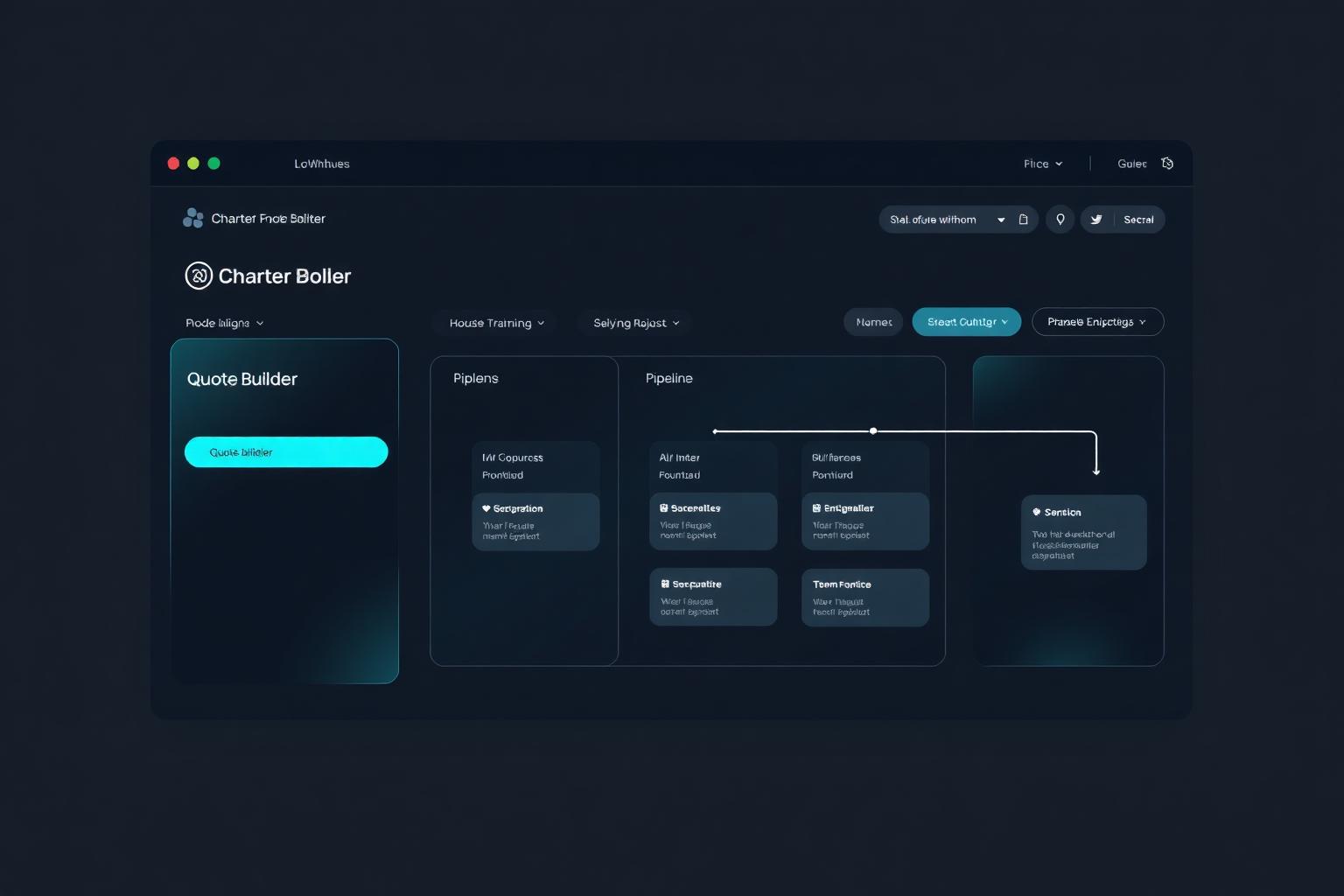Click the heart icon on Scrigration card
The width and height of the screenshot is (1344, 896).
tap(486, 508)
